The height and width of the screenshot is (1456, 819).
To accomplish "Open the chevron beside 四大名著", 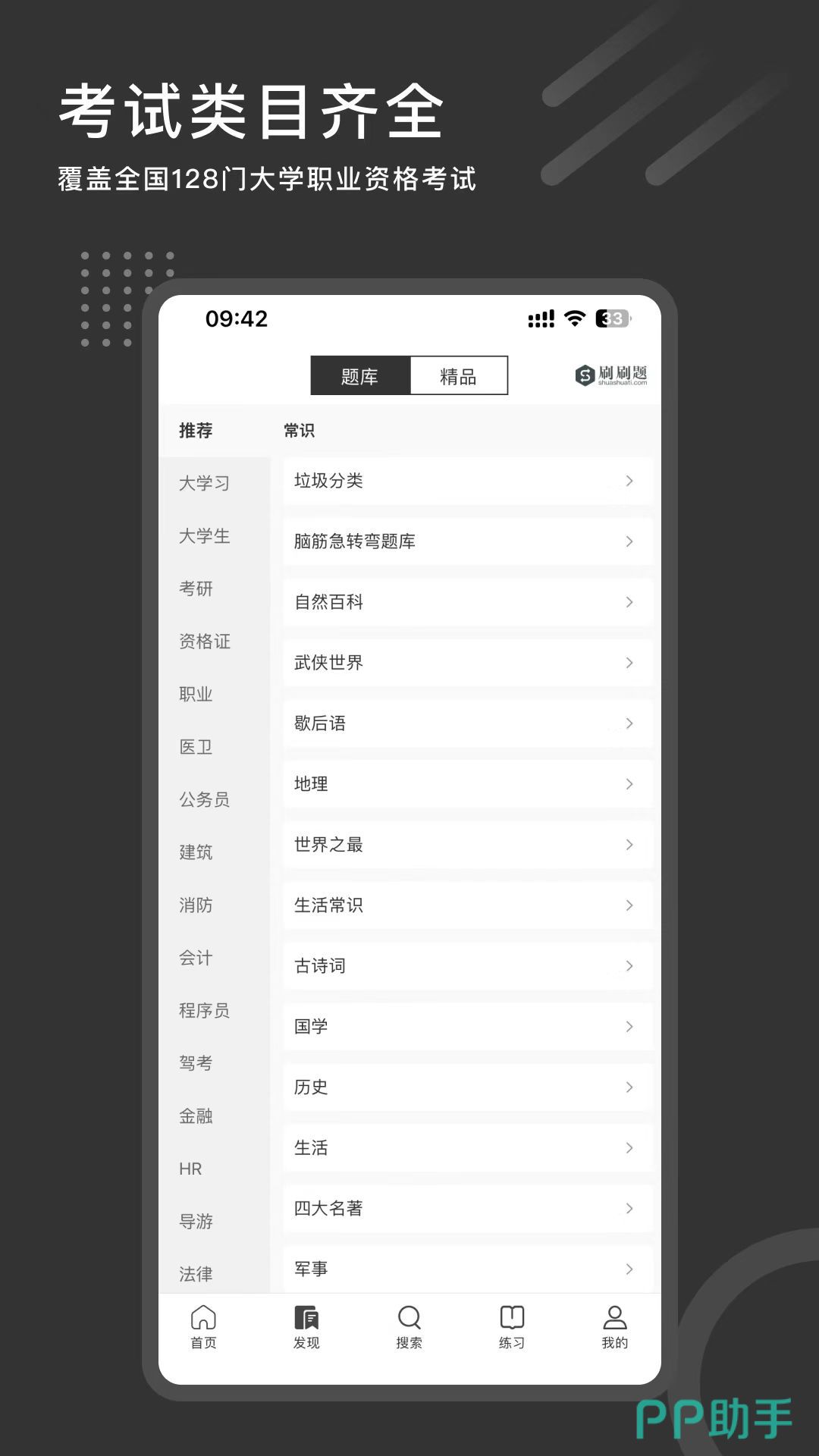I will 629,1209.
